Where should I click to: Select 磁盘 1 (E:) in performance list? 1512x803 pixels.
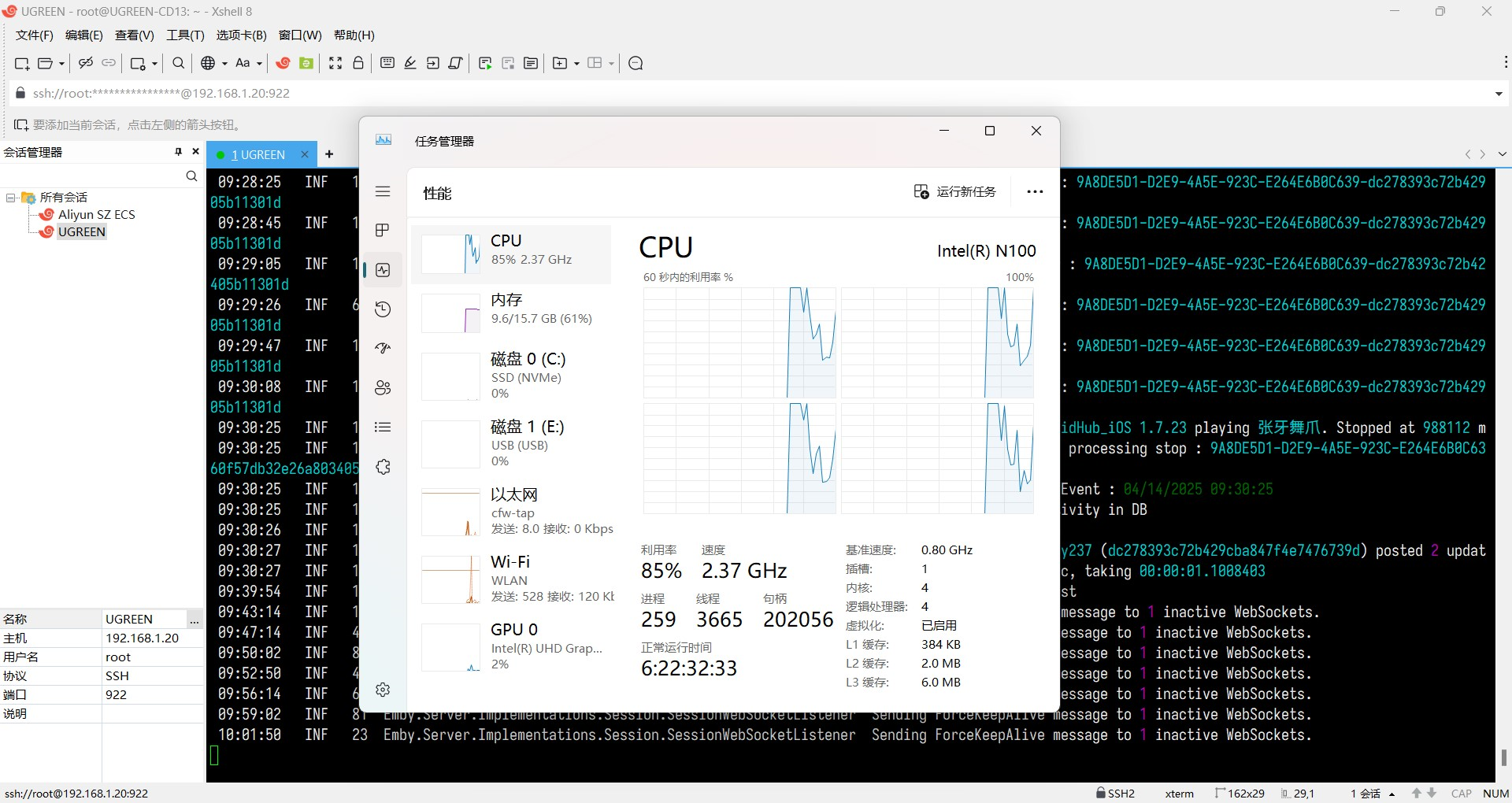(512, 443)
